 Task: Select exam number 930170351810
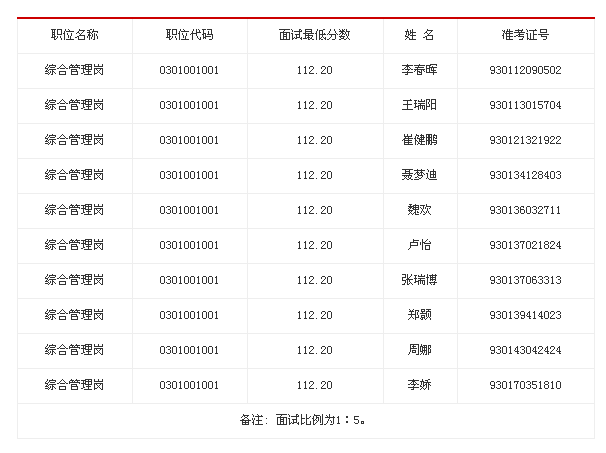coord(525,385)
